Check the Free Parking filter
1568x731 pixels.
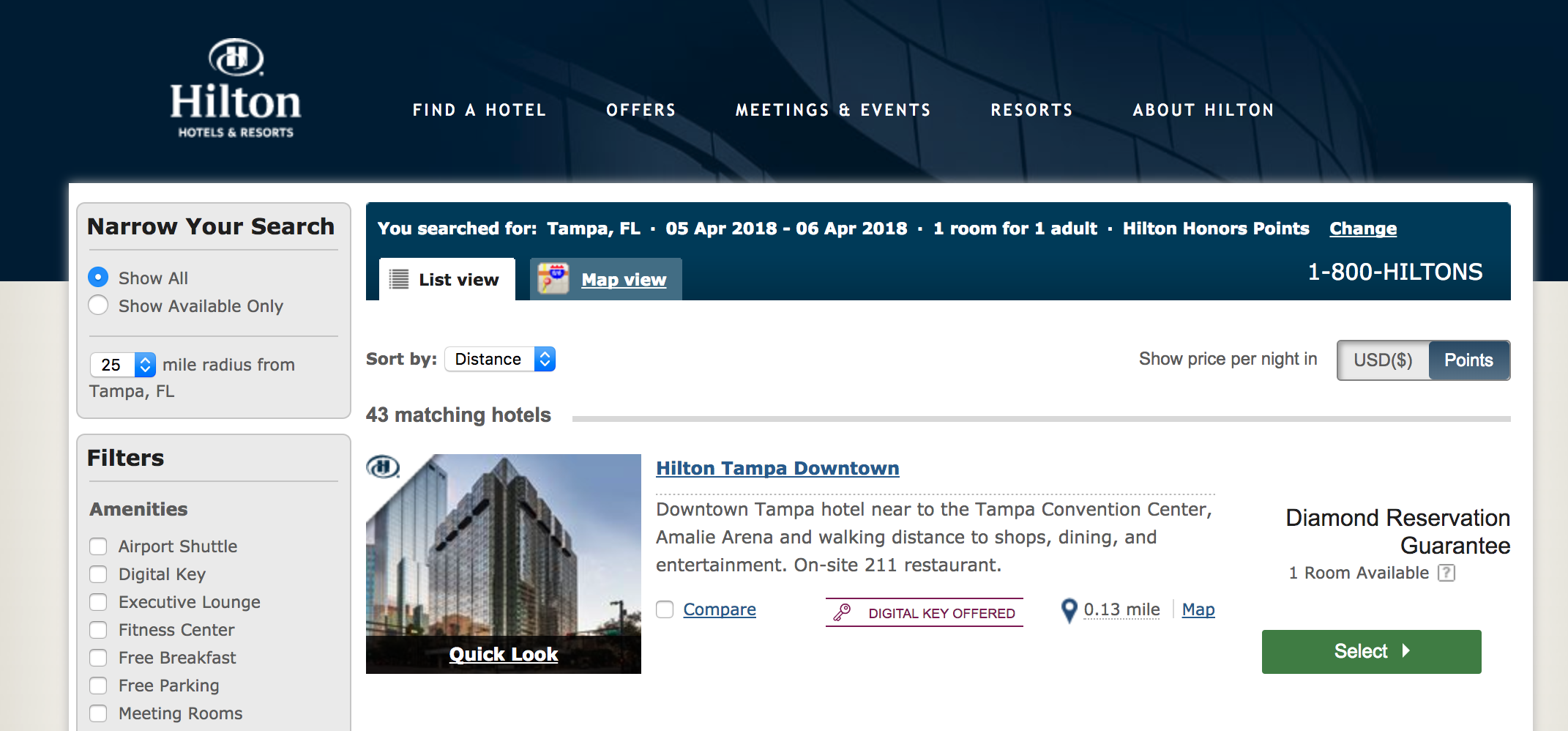98,686
